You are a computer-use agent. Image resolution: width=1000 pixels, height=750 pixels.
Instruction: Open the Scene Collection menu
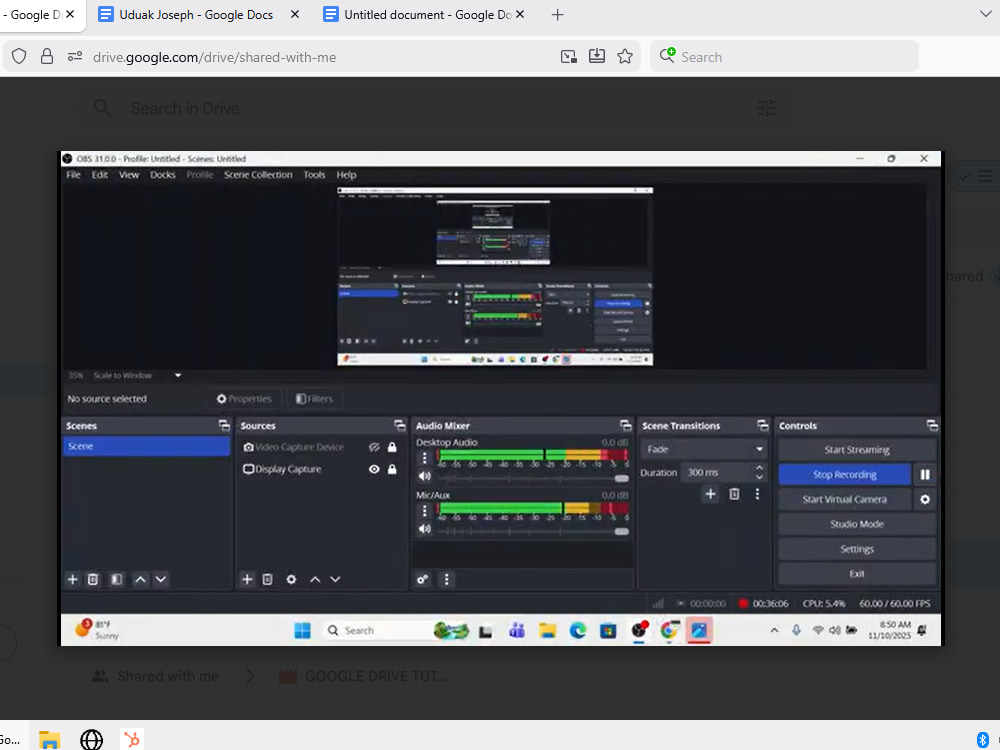[258, 175]
